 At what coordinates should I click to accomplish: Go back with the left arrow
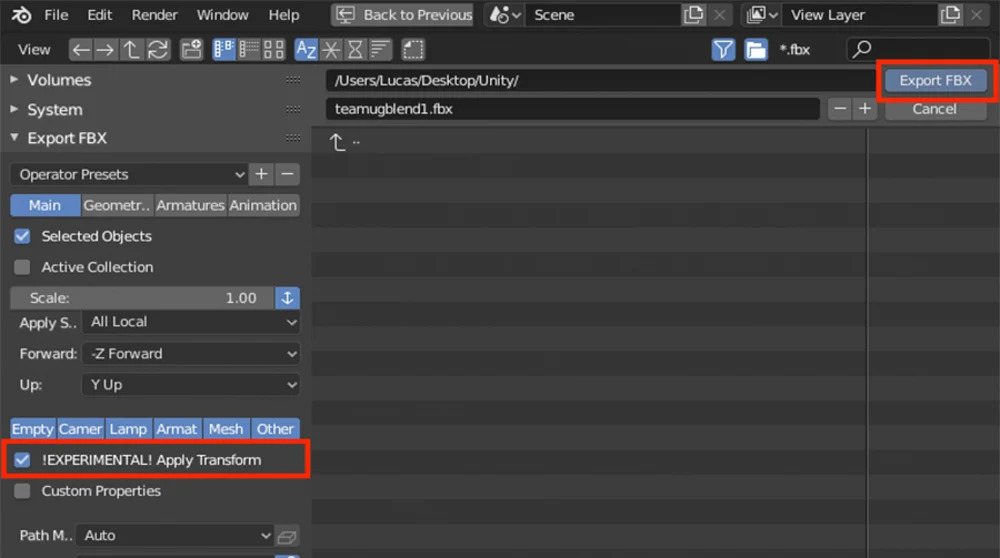(x=80, y=50)
